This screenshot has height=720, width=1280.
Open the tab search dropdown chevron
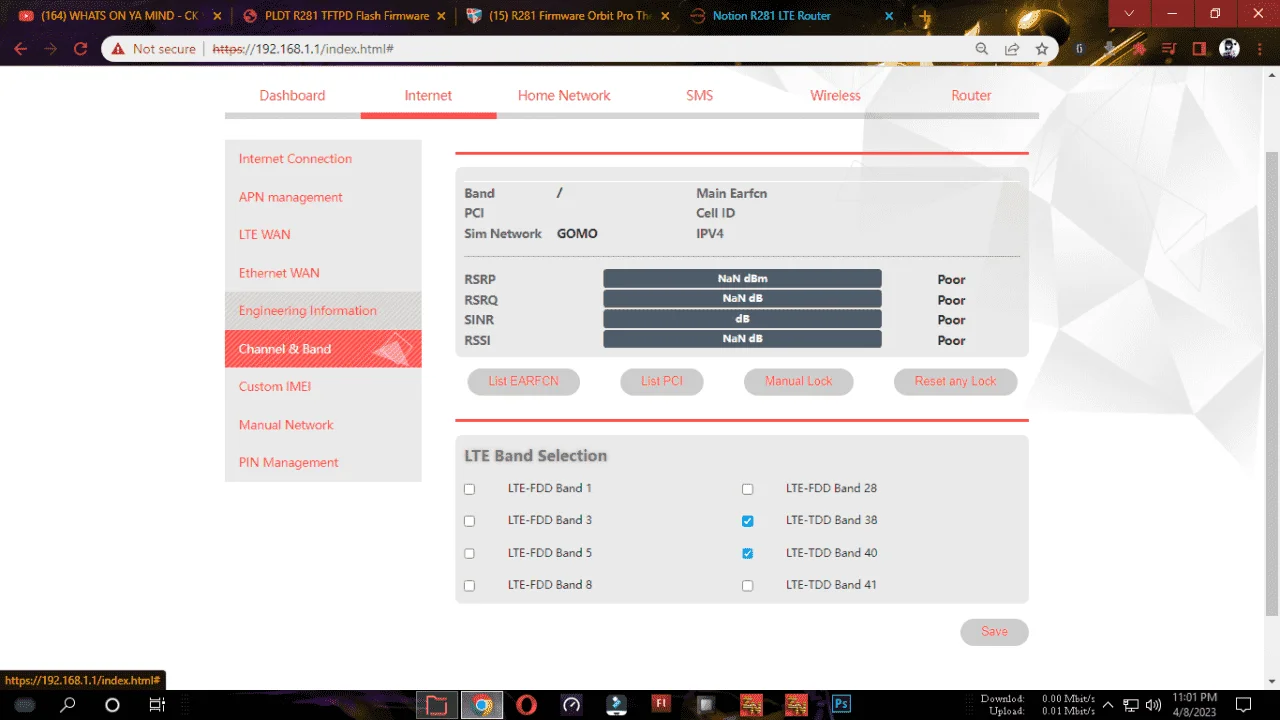click(1129, 14)
